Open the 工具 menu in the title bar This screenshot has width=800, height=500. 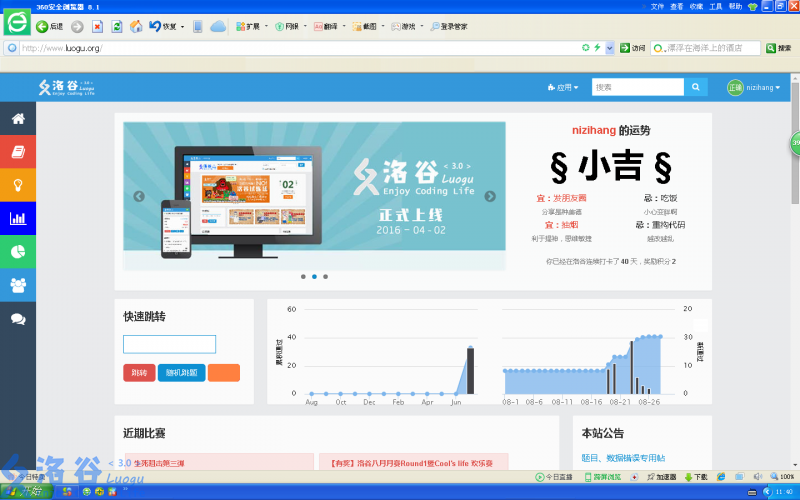click(x=715, y=6)
